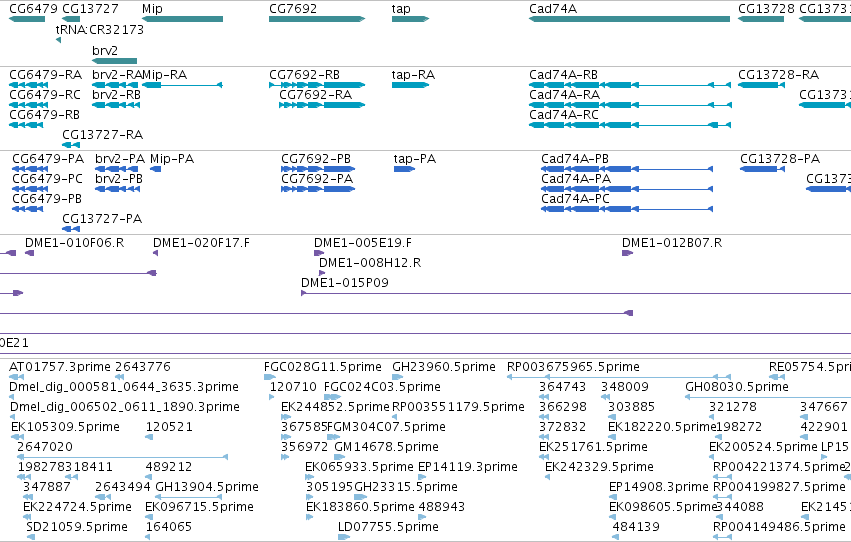Click the GH13904.5prime EST feature
Screen dimensions: 851x542
click(x=189, y=497)
